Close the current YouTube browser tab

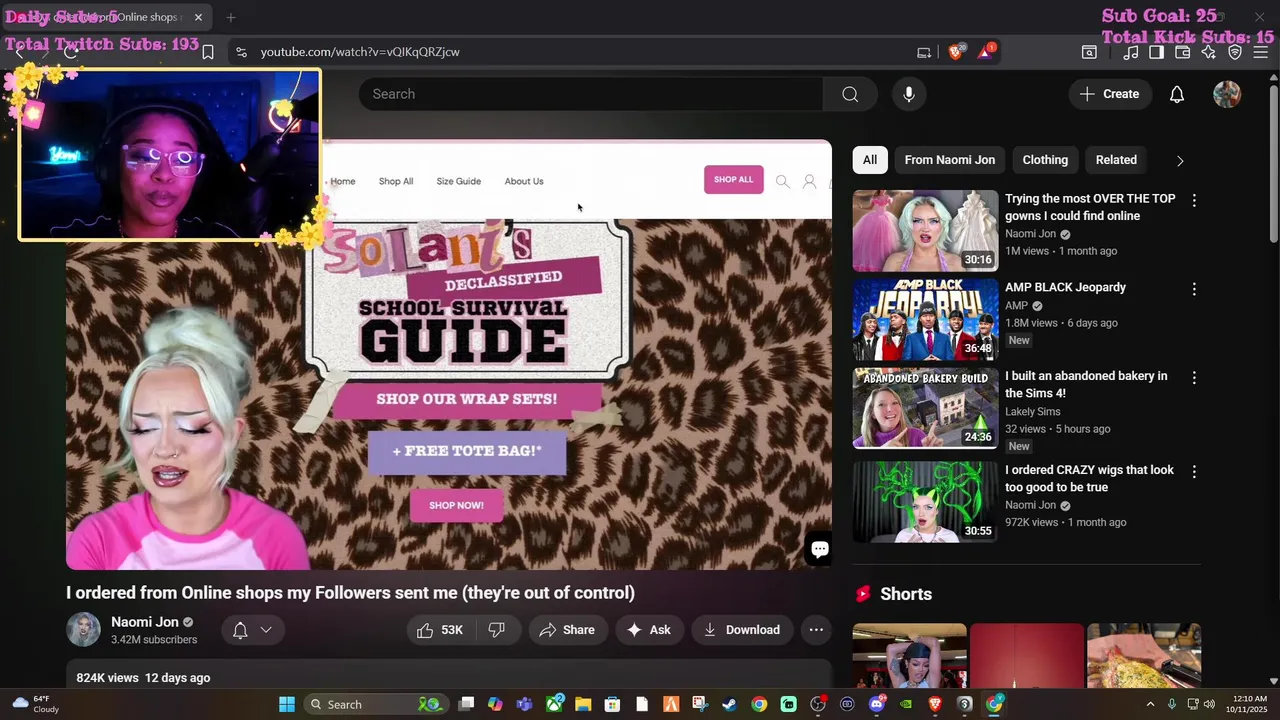[198, 17]
